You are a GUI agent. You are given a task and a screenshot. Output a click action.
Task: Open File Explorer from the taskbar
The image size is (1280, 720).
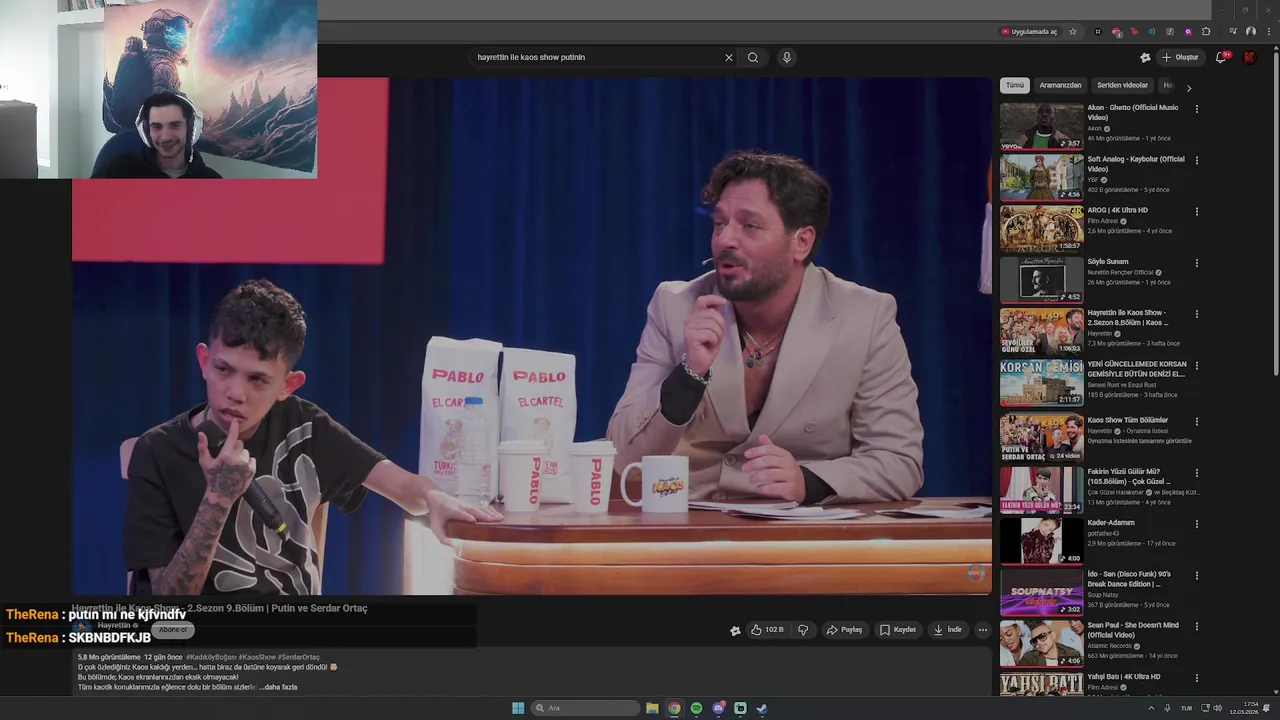click(652, 708)
